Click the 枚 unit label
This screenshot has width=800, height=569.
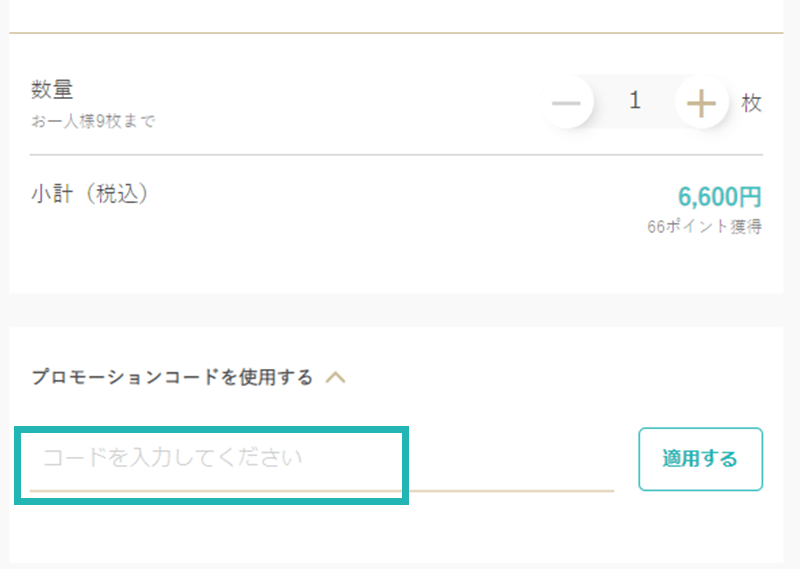[752, 103]
